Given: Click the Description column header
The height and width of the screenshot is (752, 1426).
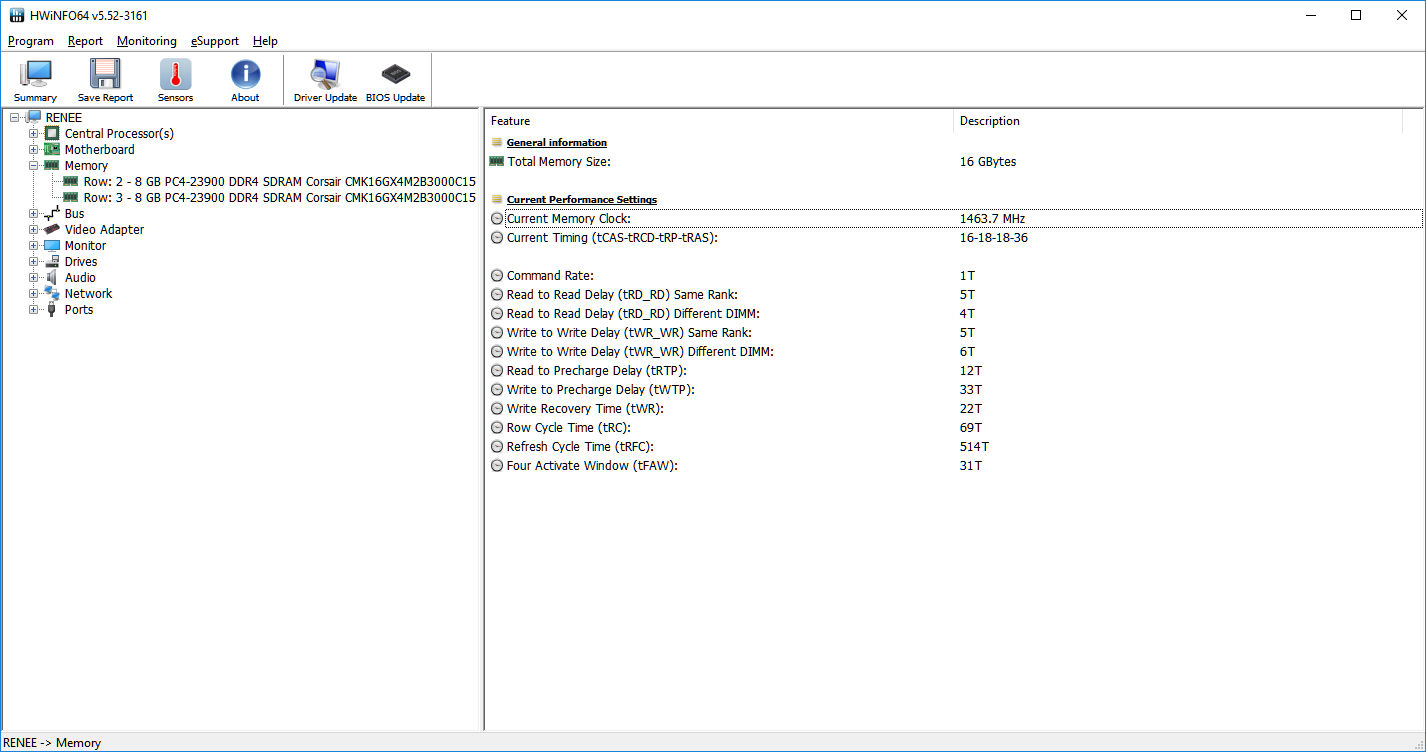Looking at the screenshot, I should (1178, 121).
